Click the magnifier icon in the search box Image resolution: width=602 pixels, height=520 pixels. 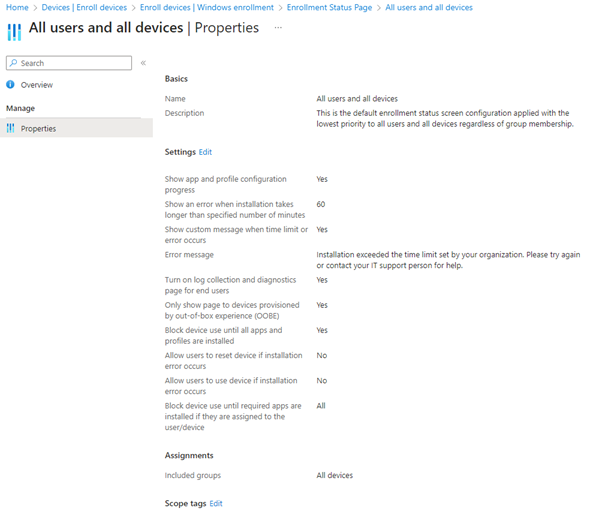pyautogui.click(x=13, y=63)
